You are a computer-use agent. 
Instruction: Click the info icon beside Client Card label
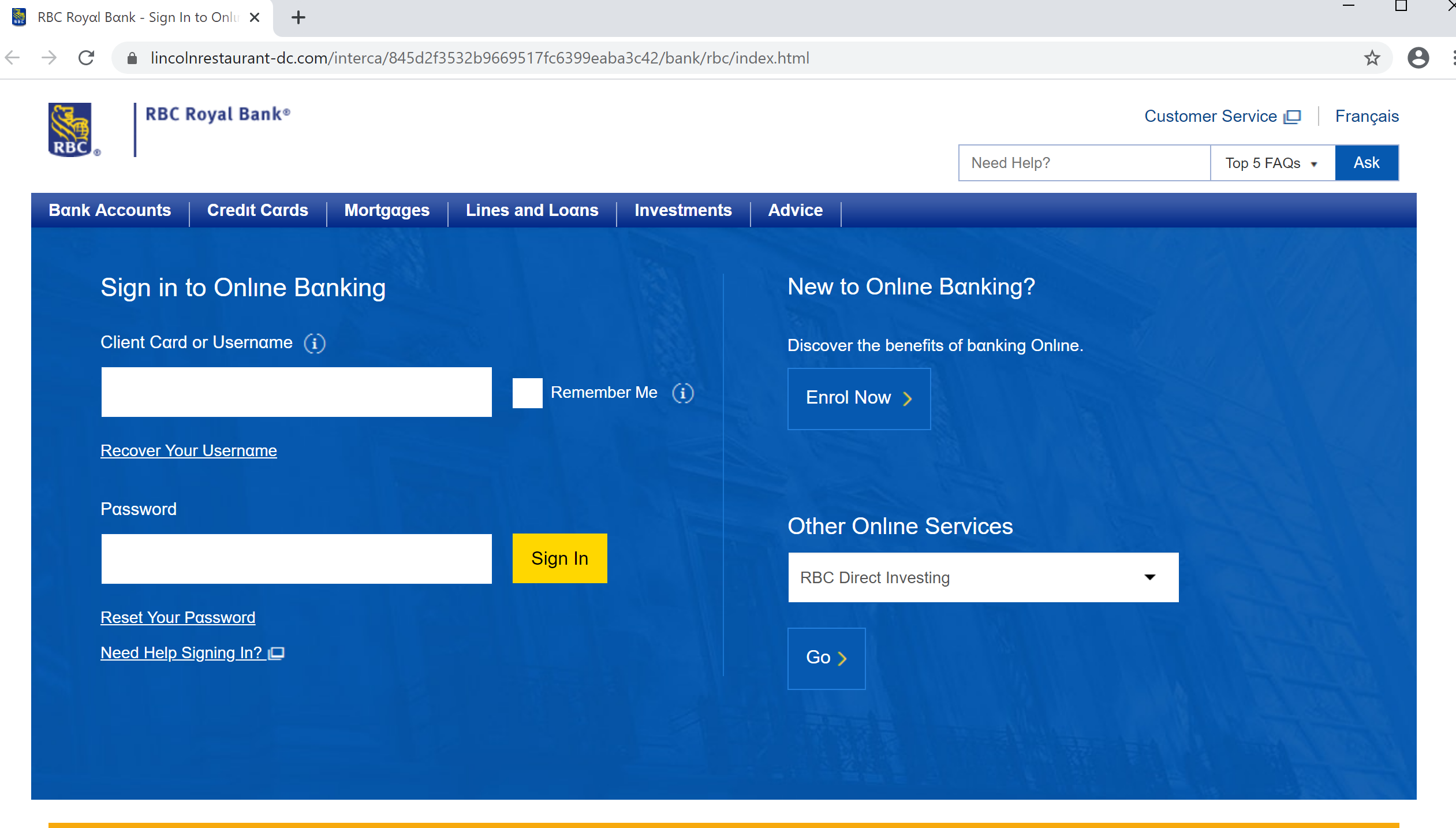click(x=315, y=344)
